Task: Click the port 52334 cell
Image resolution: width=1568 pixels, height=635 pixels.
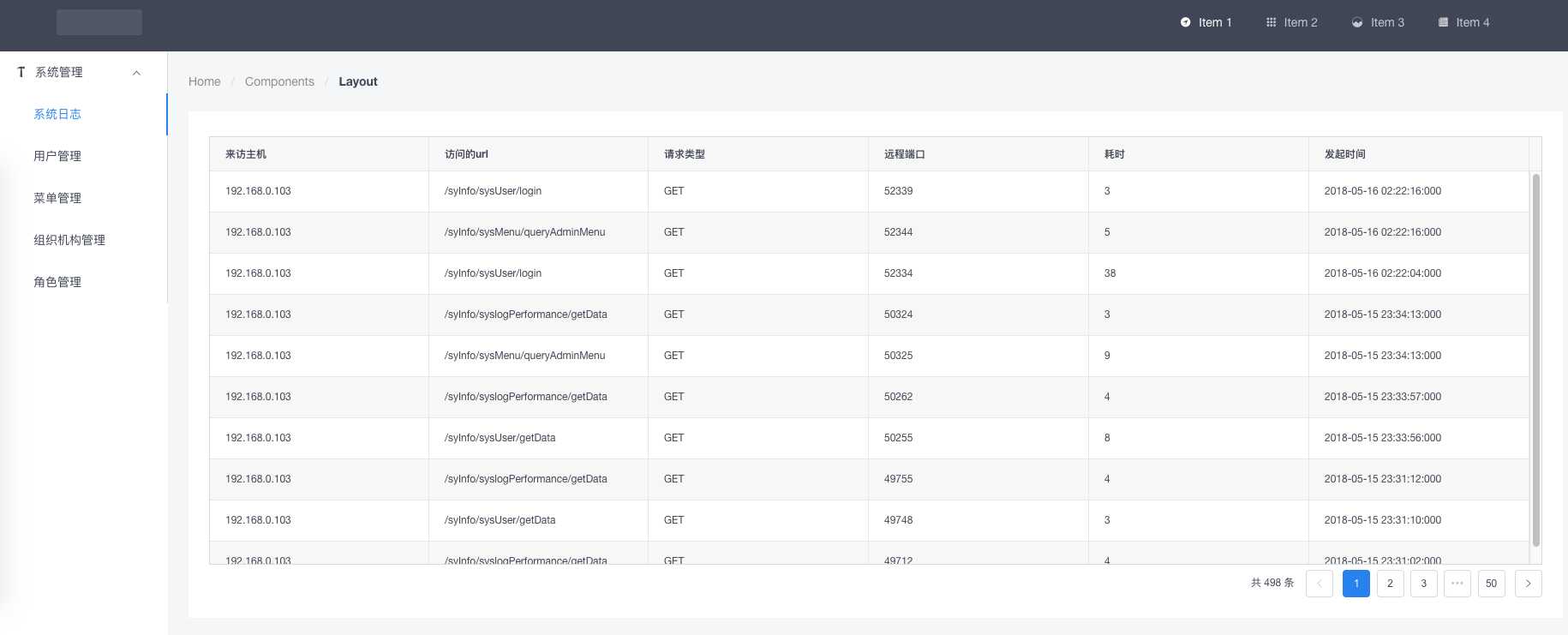Action: (x=979, y=273)
